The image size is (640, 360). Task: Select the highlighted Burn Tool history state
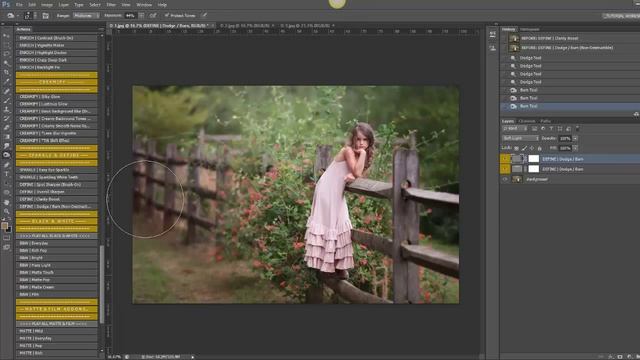[570, 106]
